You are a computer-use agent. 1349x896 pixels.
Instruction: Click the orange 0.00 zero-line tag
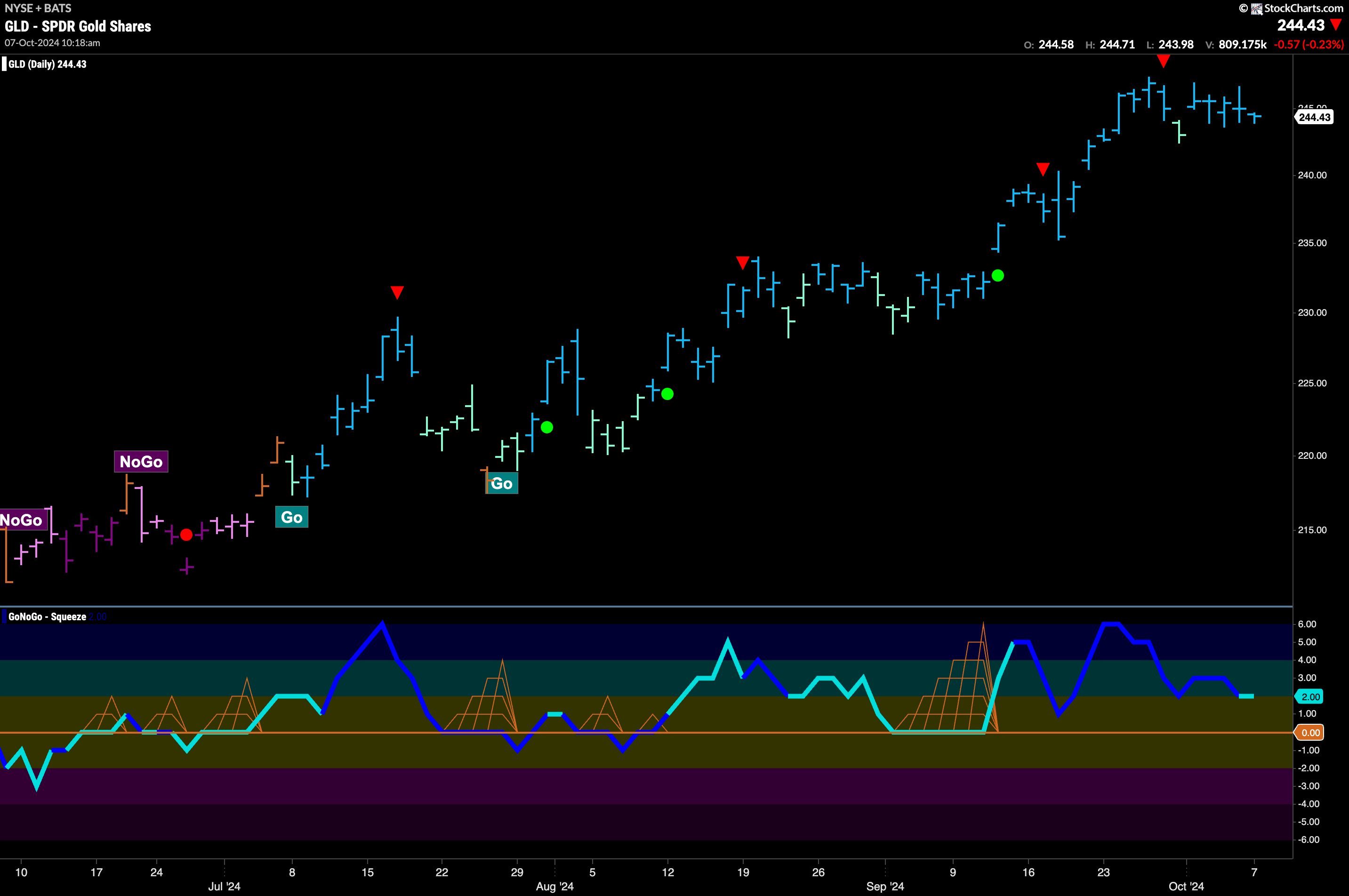coord(1309,733)
